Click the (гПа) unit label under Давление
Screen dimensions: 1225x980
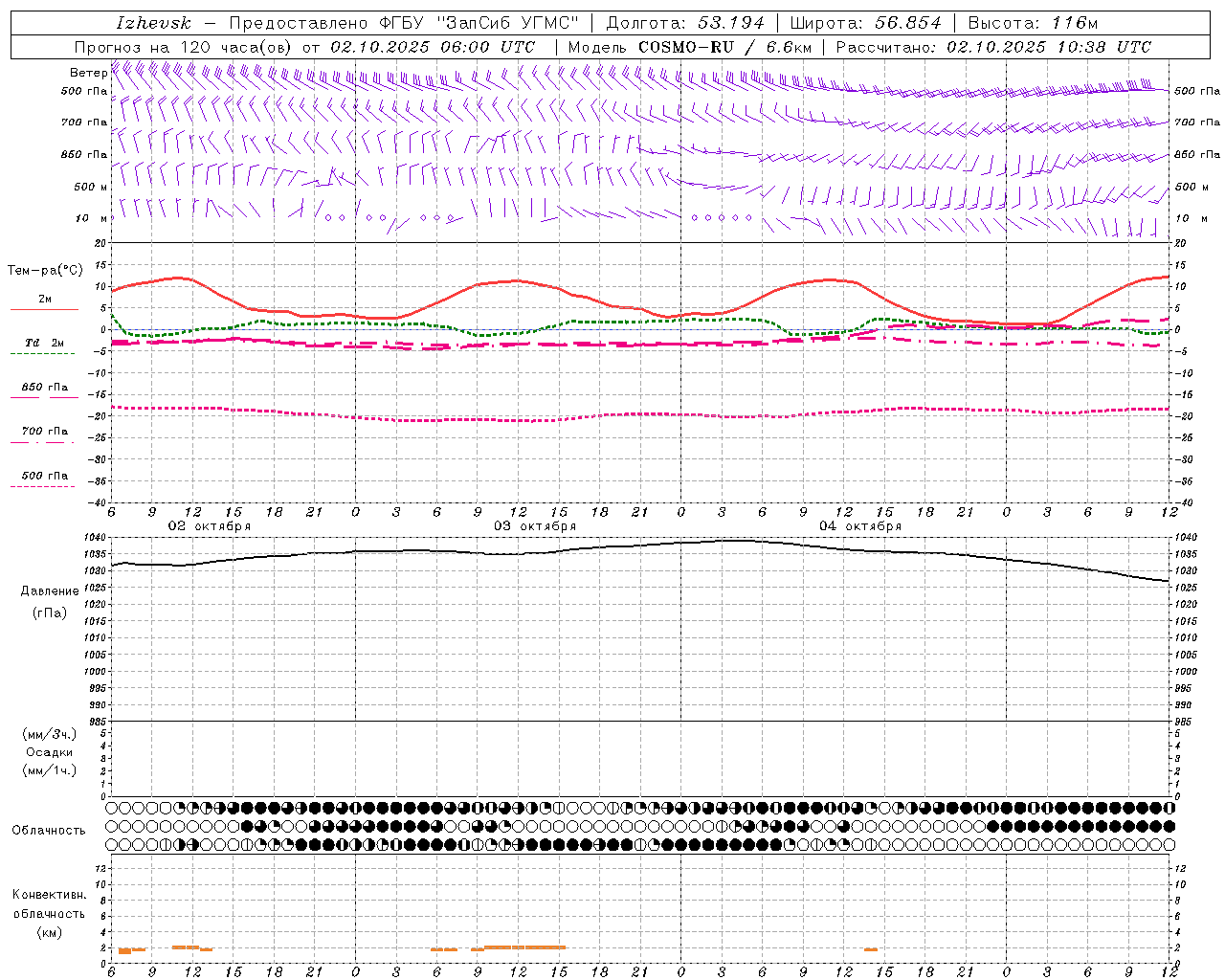pos(50,612)
